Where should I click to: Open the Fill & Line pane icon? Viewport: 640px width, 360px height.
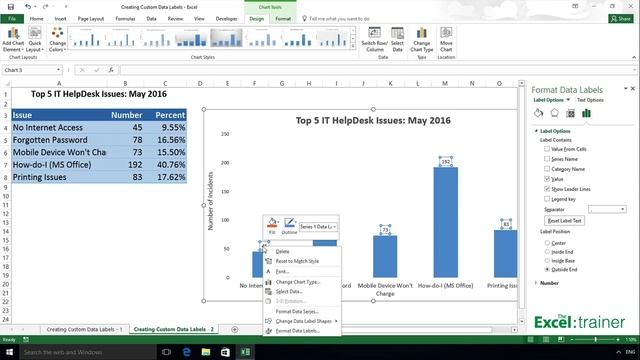pyautogui.click(x=538, y=113)
